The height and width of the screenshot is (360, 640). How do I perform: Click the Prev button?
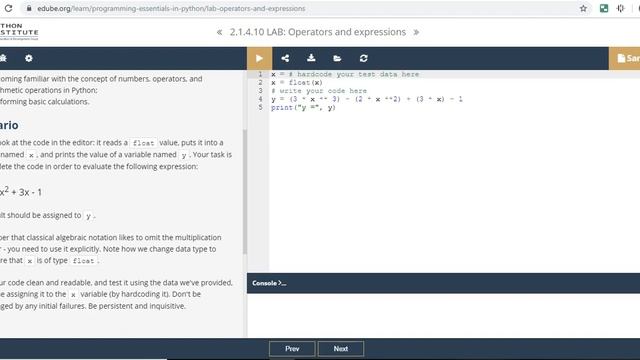point(292,349)
